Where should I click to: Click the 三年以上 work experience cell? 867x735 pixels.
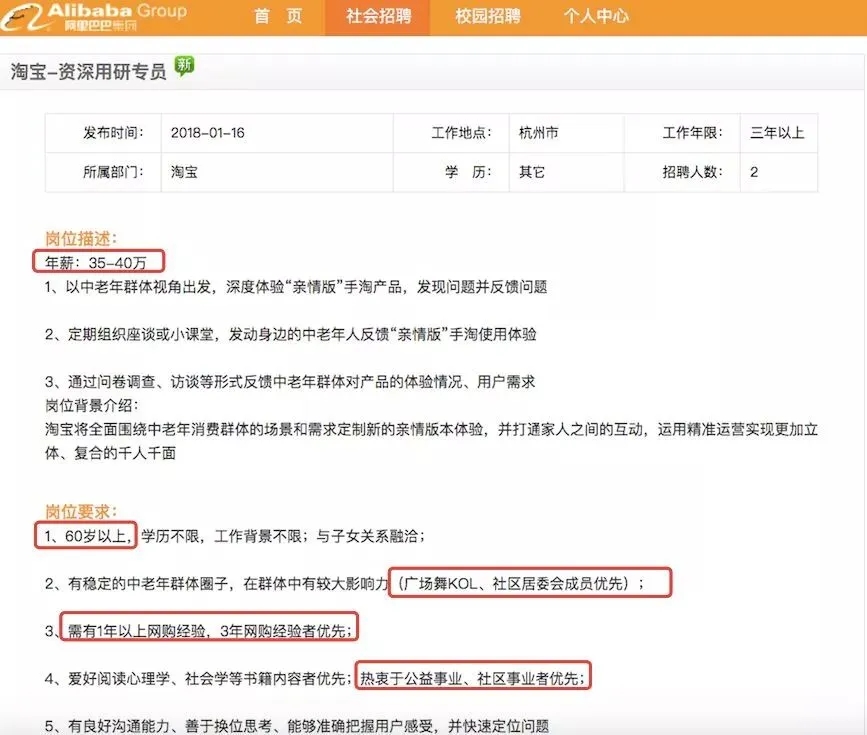pos(779,133)
